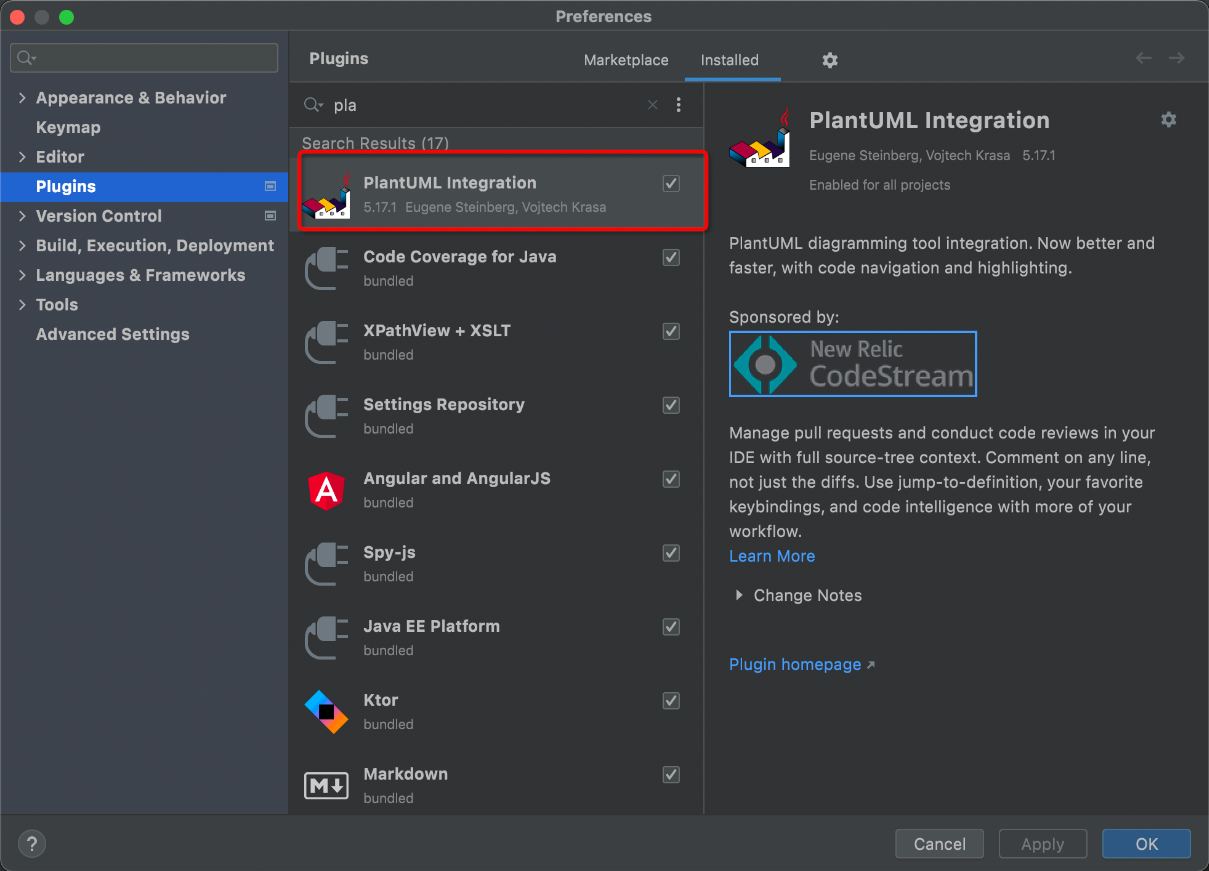Click the large PlantUML logo in details
The height and width of the screenshot is (871, 1209).
tap(760, 138)
